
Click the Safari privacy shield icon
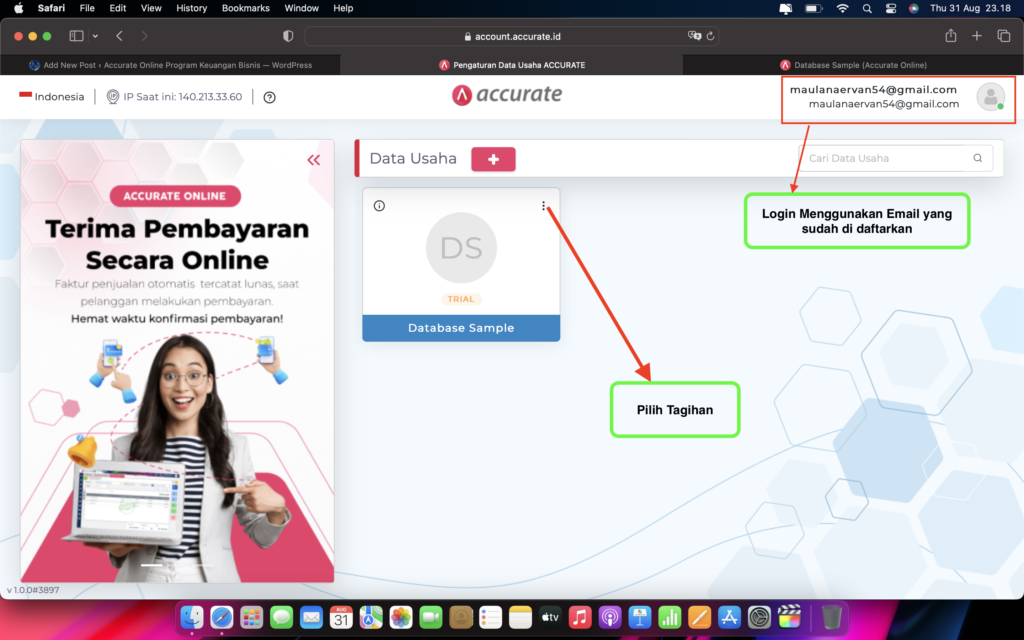(288, 37)
